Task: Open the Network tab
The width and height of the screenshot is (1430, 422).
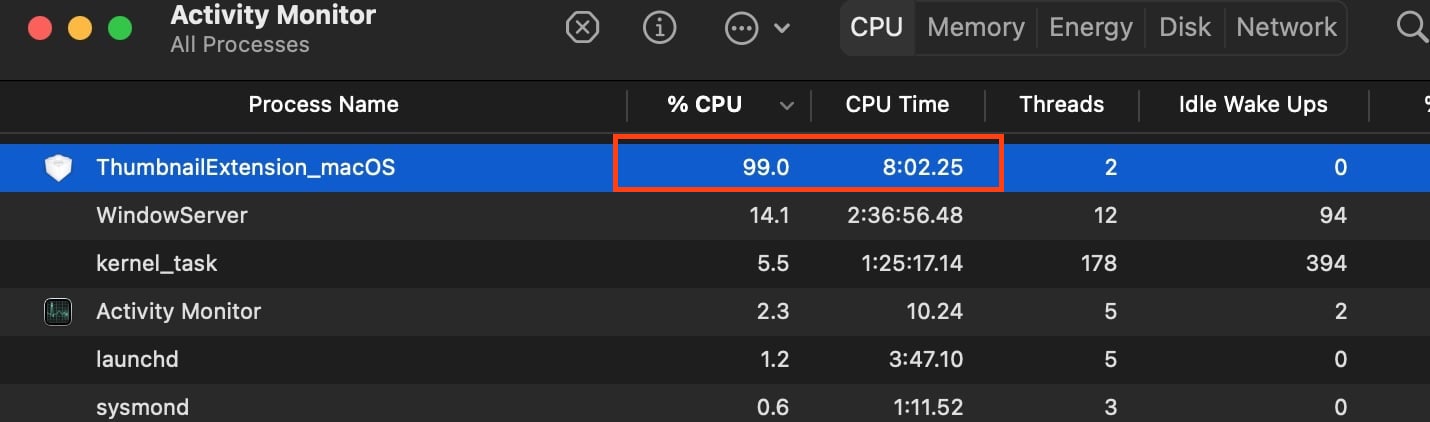Action: click(x=1286, y=28)
